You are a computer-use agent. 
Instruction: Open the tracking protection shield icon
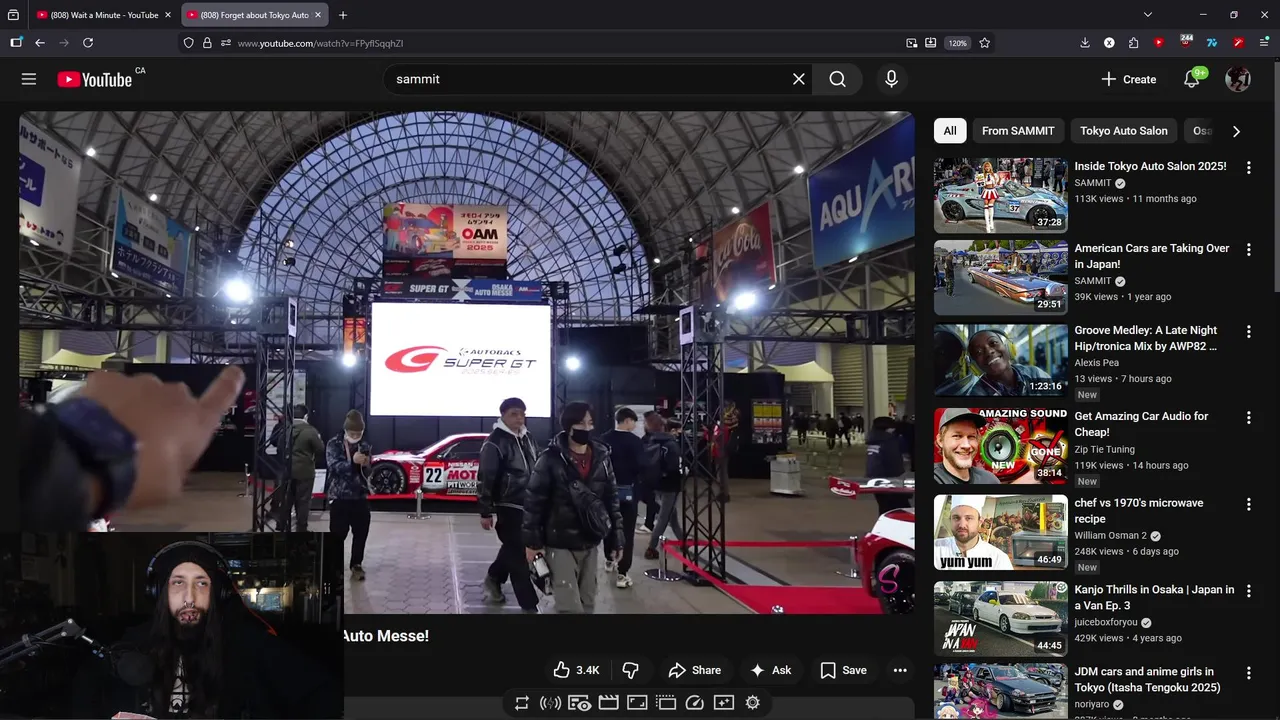pos(188,43)
